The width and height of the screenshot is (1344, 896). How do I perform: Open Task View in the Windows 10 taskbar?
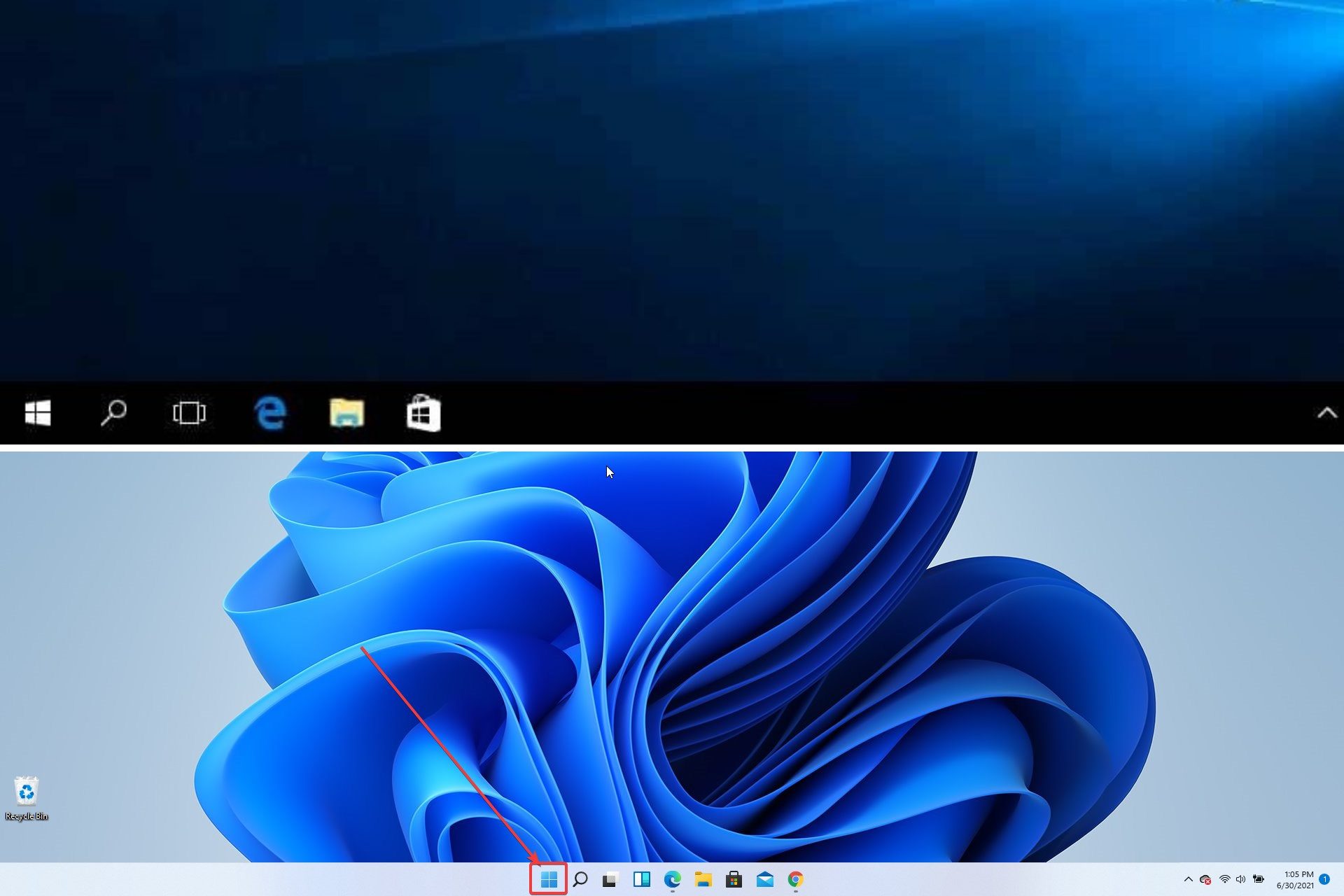tap(189, 412)
